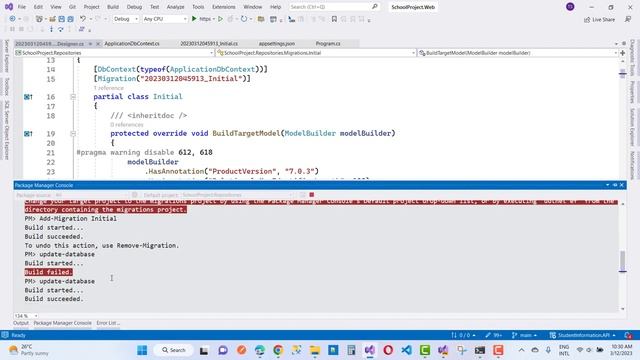Expand the https launch profile dropdown arrow
The height and width of the screenshot is (360, 640).
click(x=213, y=19)
